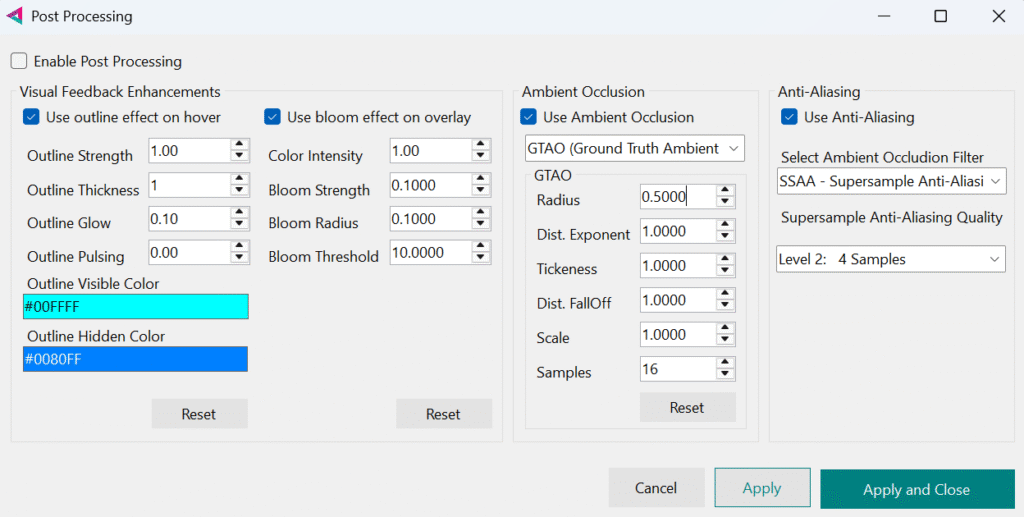
Task: Disable Use Ambient Occlusion checkbox
Action: (x=528, y=117)
